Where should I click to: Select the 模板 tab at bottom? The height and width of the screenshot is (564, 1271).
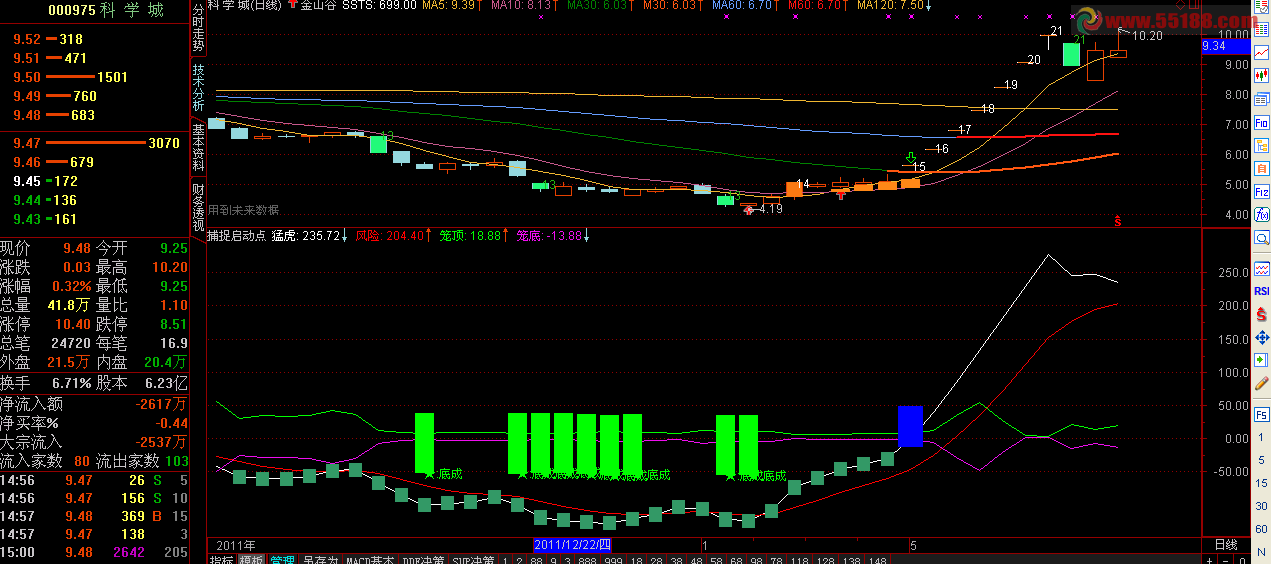point(251,560)
